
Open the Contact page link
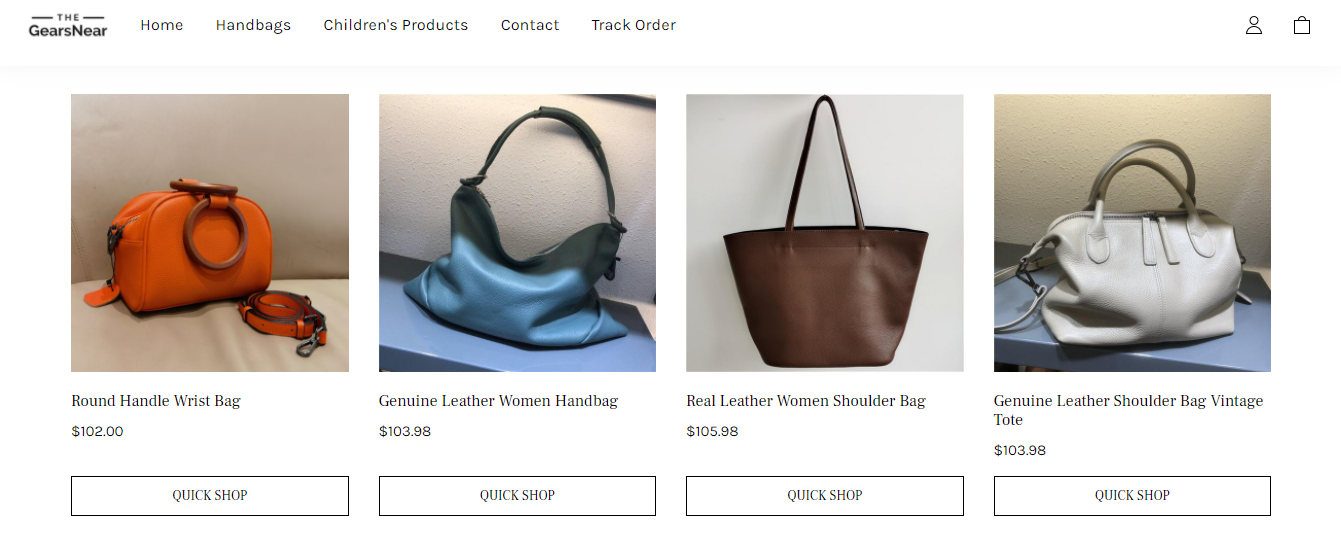click(530, 25)
